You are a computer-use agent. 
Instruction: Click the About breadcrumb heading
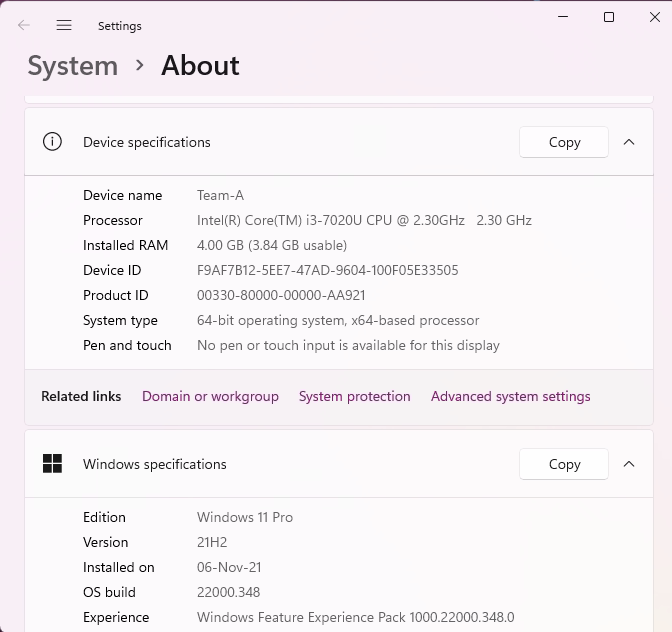coord(200,66)
